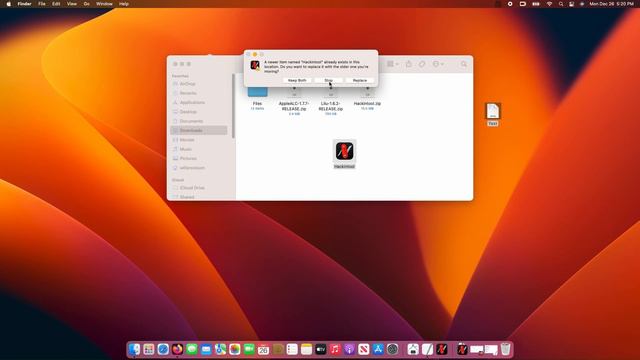Open App Store from the Dock
640x360 pixels.
point(378,349)
